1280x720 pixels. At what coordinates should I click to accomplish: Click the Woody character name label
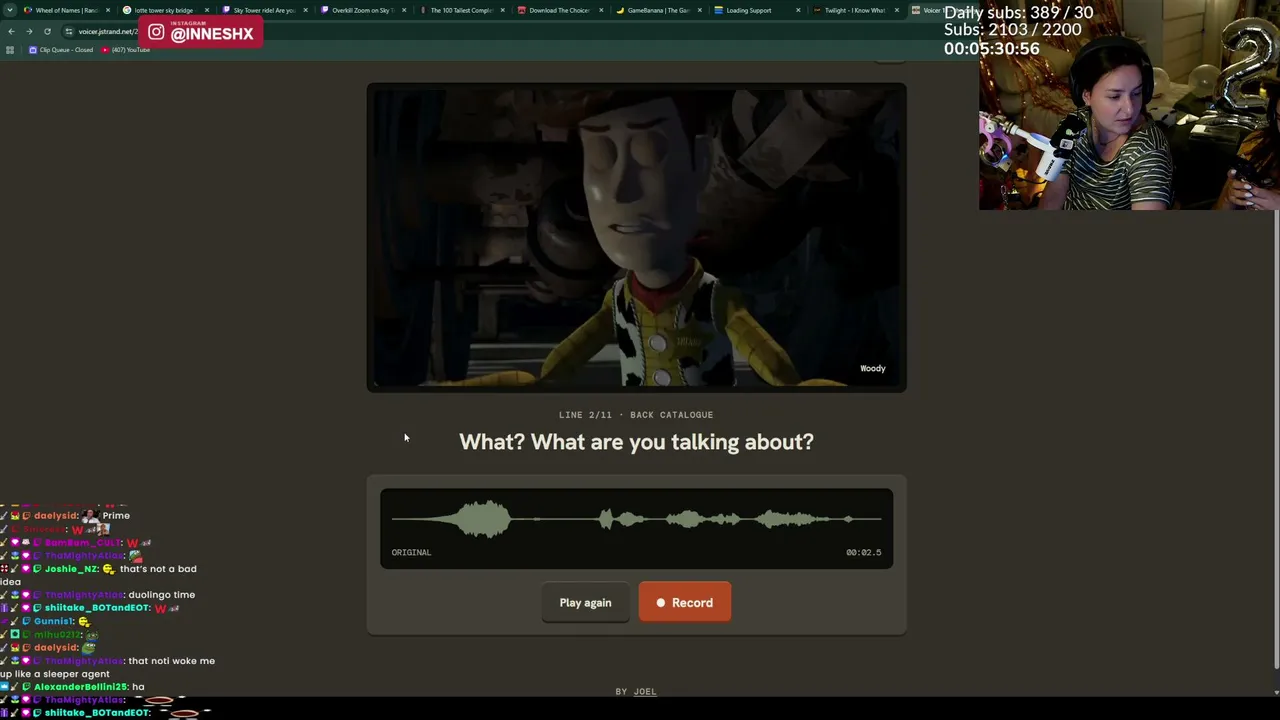point(872,368)
